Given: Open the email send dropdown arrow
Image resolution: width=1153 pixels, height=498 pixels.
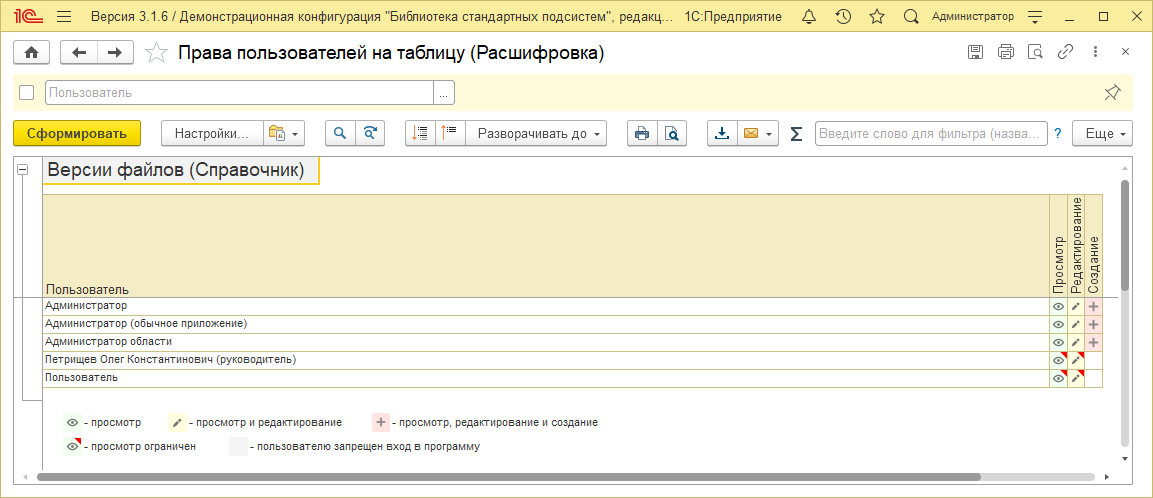Looking at the screenshot, I should point(769,134).
